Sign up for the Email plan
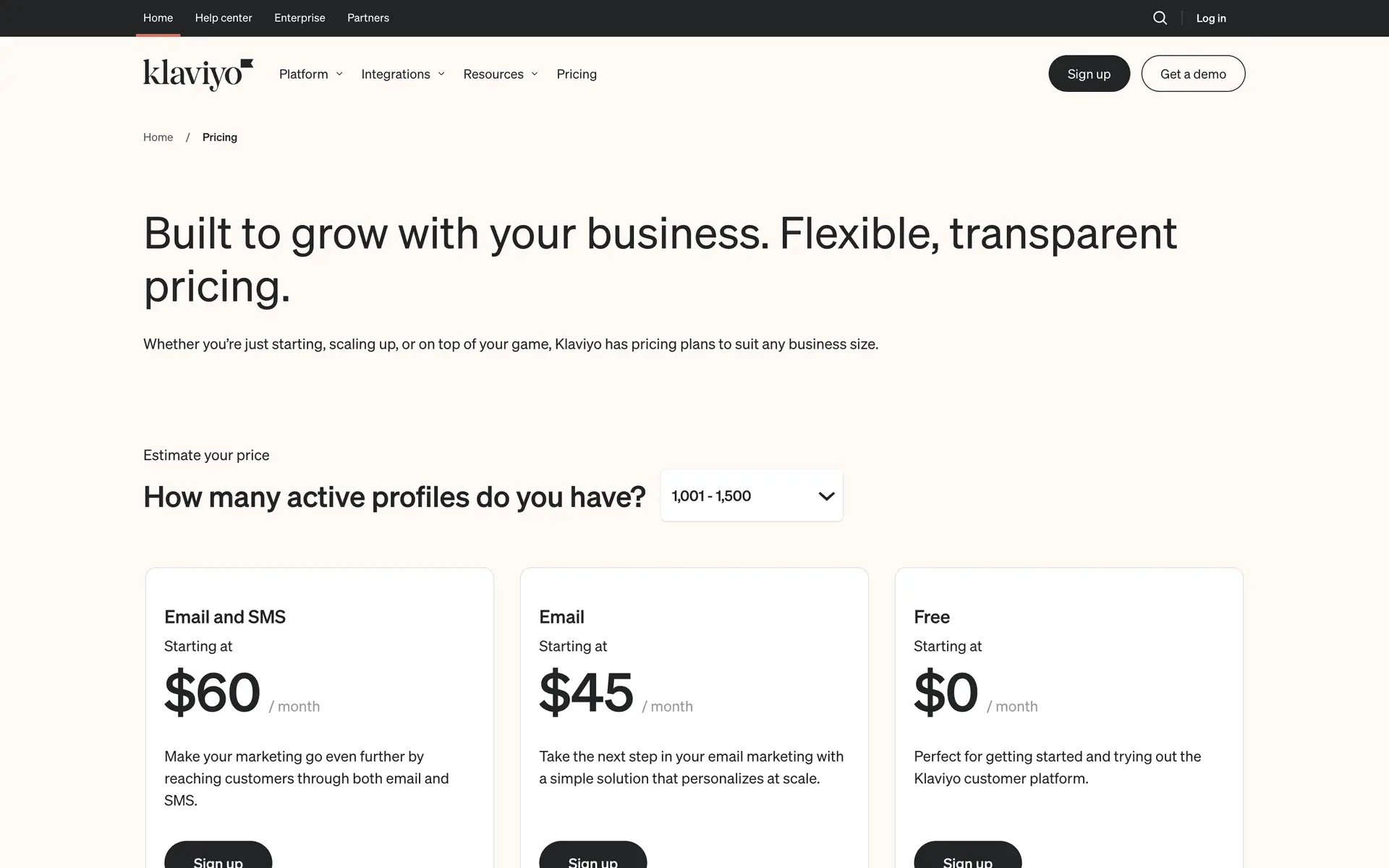This screenshot has height=868, width=1389. 592,858
